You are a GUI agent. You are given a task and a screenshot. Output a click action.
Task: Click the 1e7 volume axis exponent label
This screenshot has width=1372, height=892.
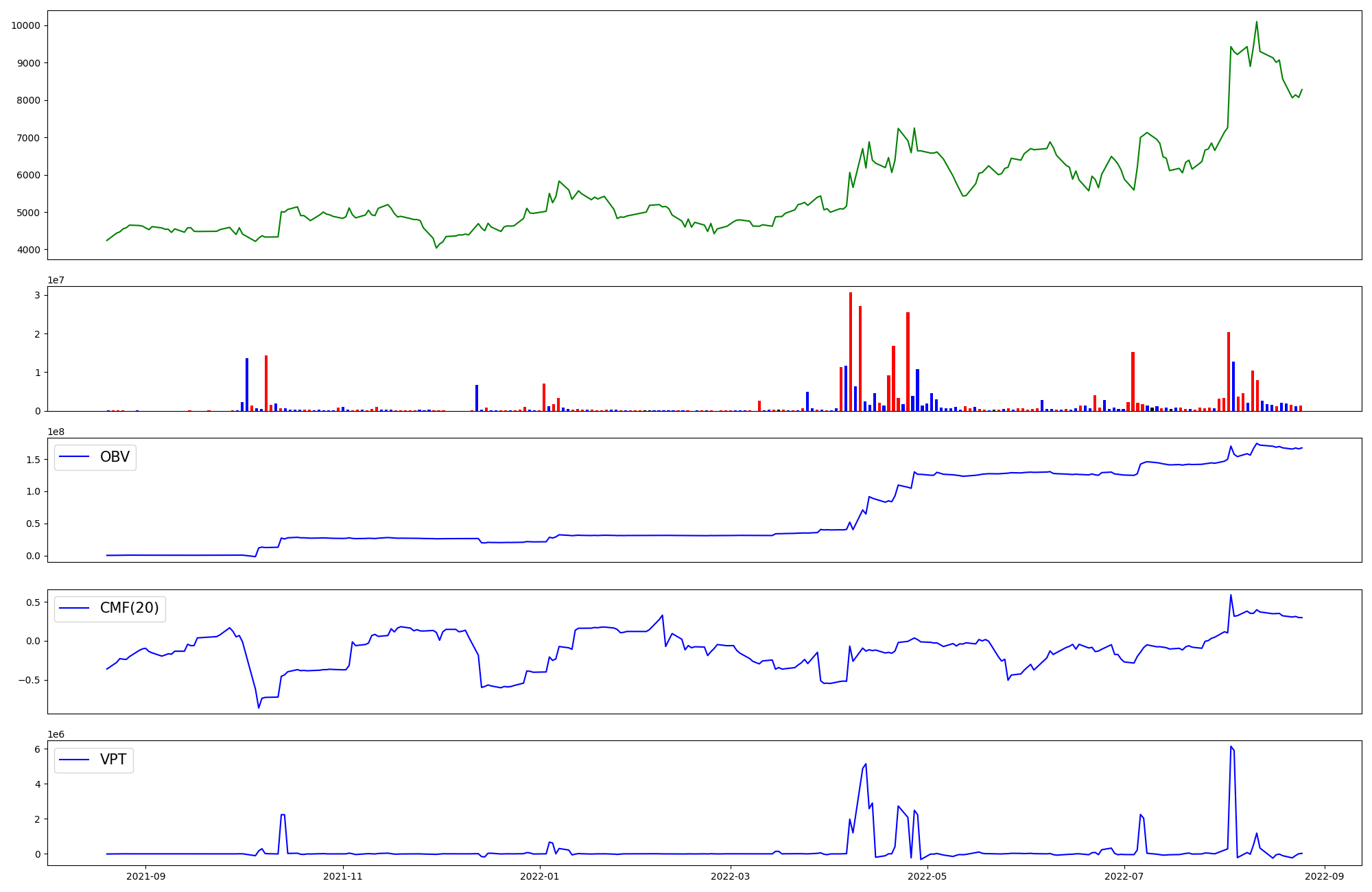56,280
